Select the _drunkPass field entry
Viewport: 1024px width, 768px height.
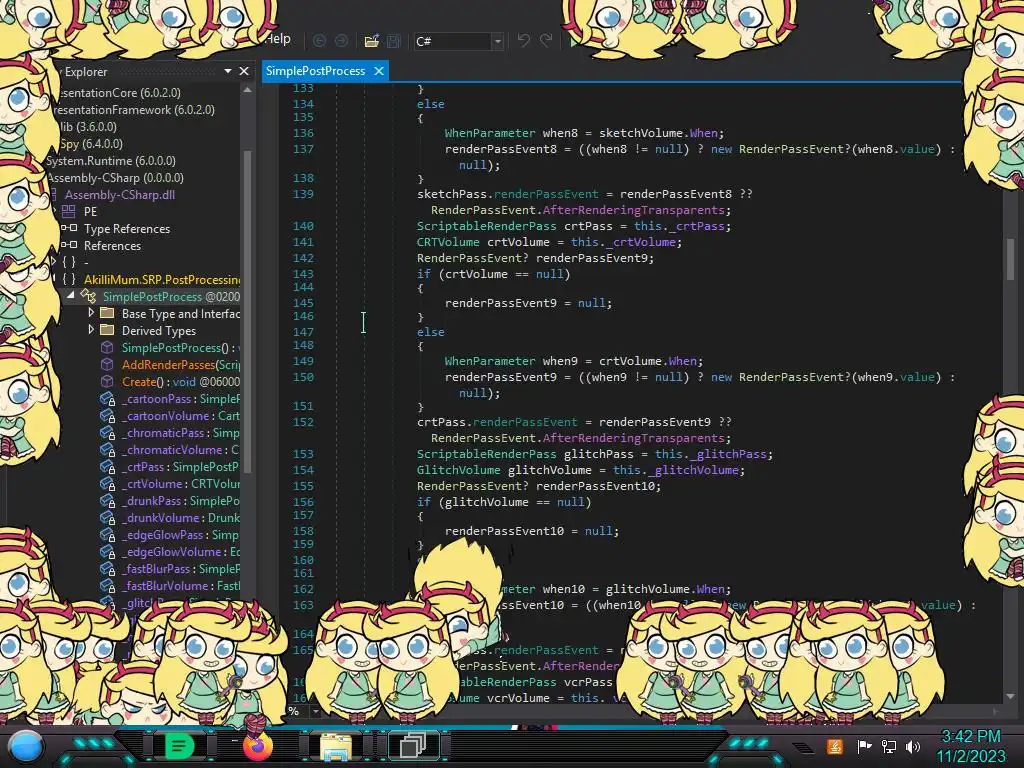point(181,501)
